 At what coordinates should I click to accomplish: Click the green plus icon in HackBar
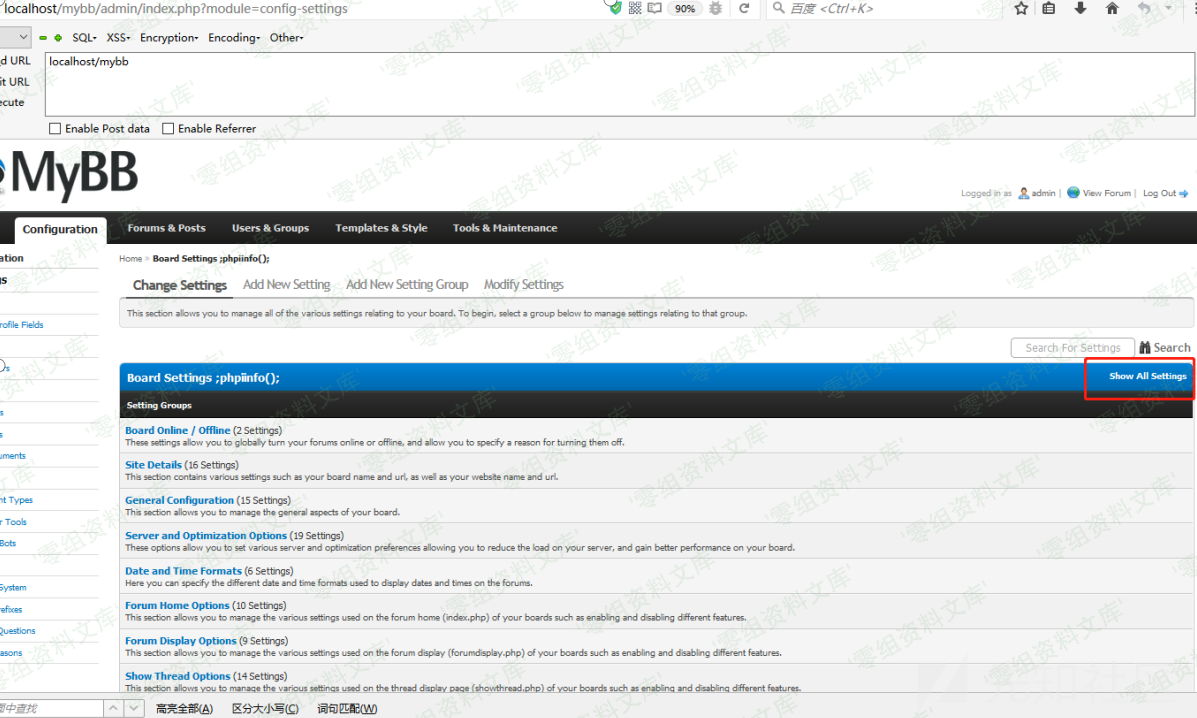click(58, 38)
